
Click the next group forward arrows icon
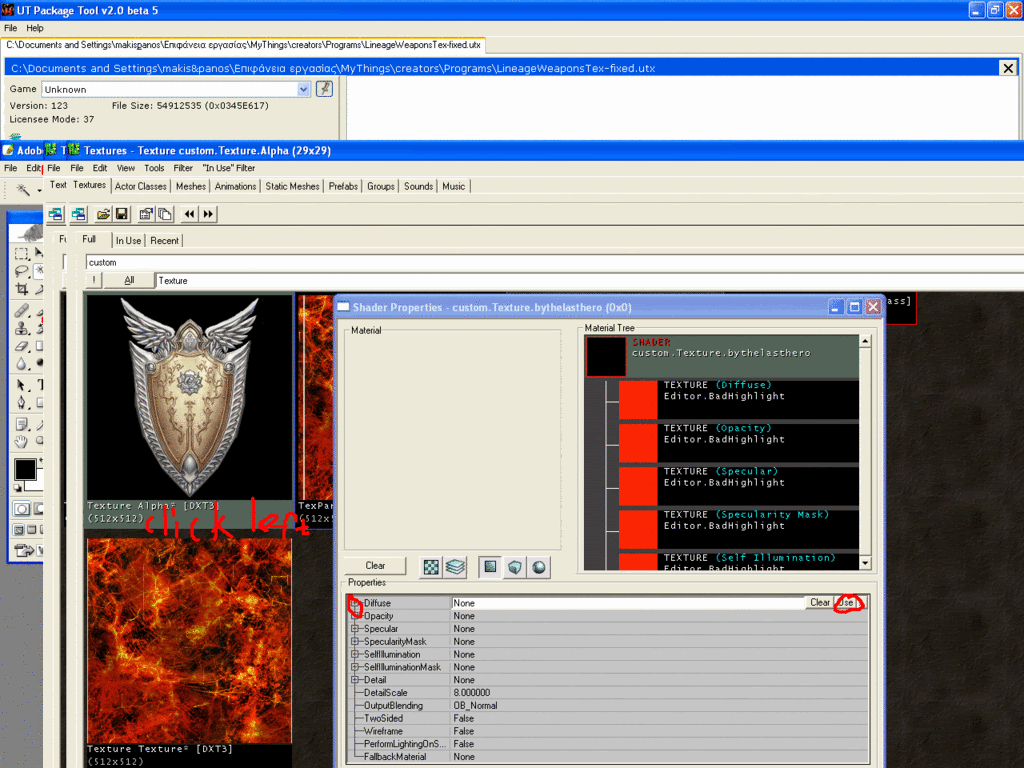point(208,214)
